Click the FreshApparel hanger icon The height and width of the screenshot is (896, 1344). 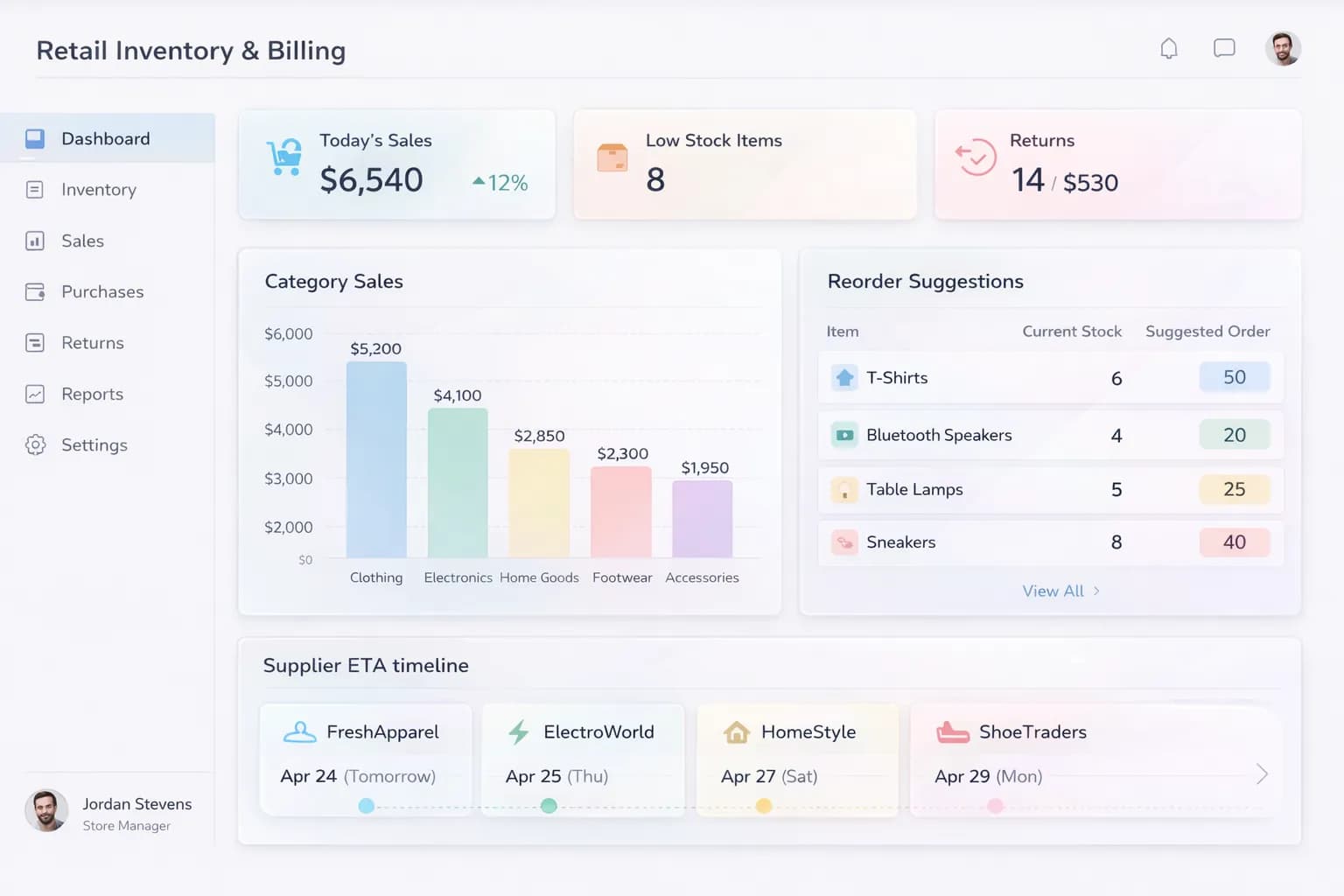point(300,732)
